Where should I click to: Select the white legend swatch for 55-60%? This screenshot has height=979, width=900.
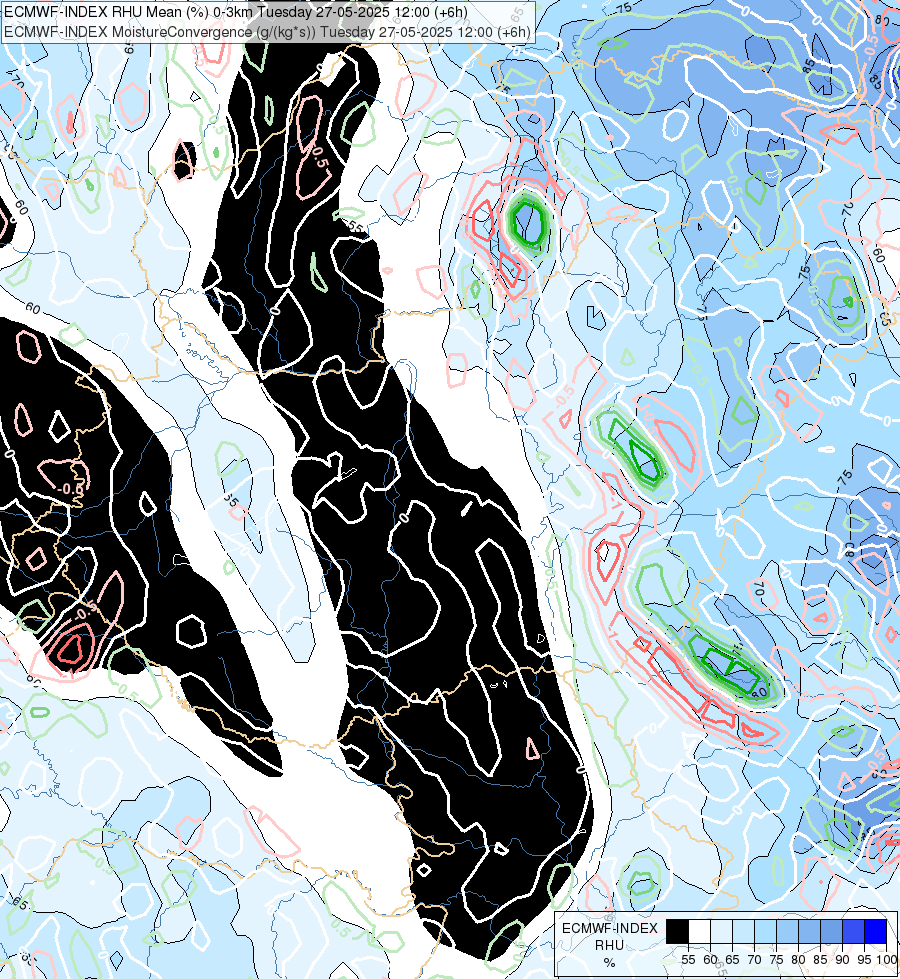(700, 932)
